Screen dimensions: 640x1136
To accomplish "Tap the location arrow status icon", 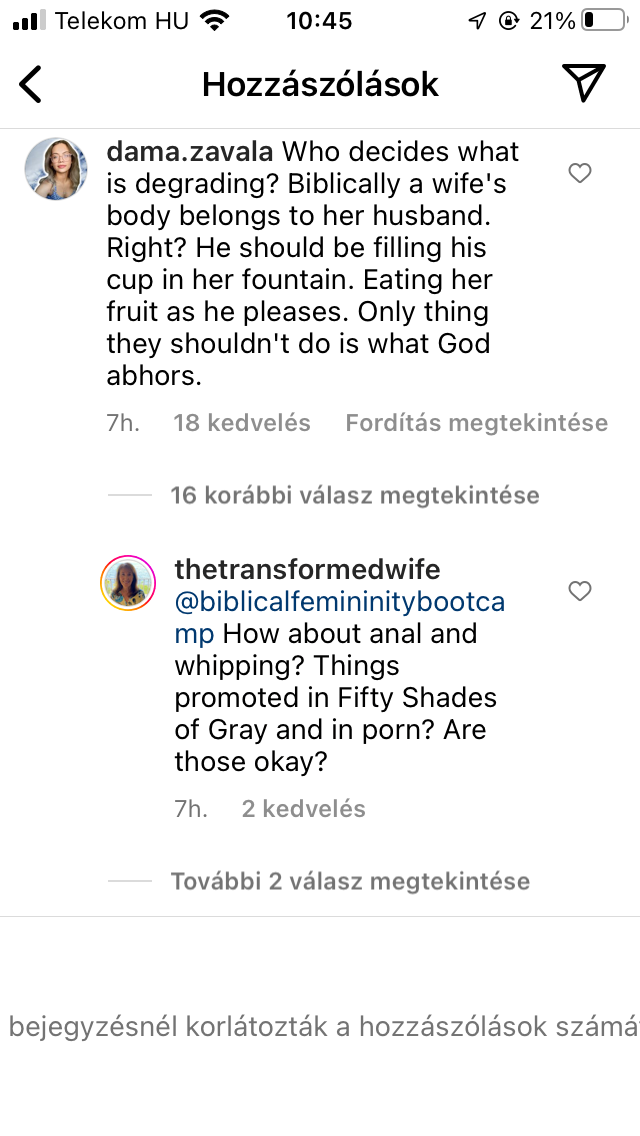I will click(477, 21).
